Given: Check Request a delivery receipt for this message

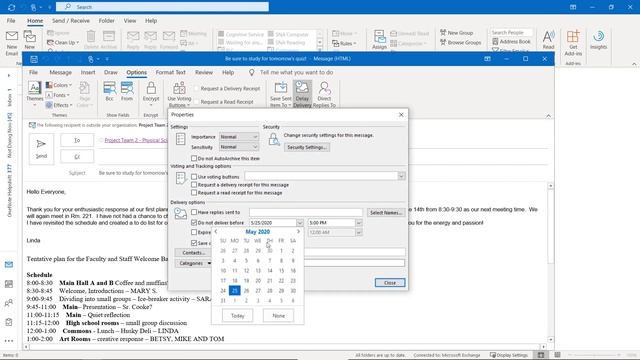Looking at the screenshot, I should (x=194, y=185).
